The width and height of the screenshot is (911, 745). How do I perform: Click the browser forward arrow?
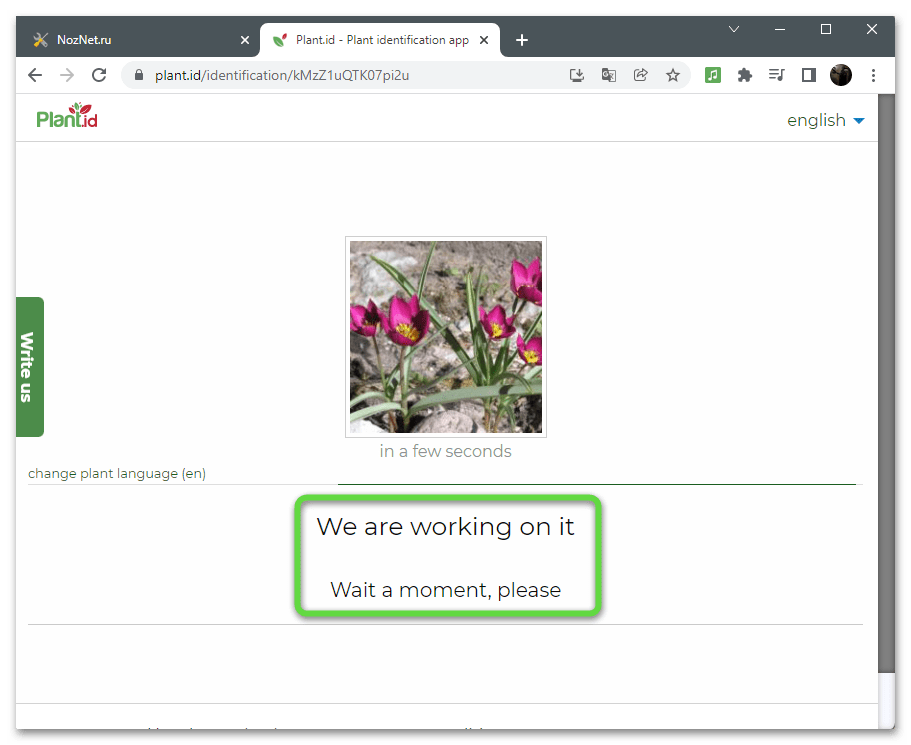point(67,75)
